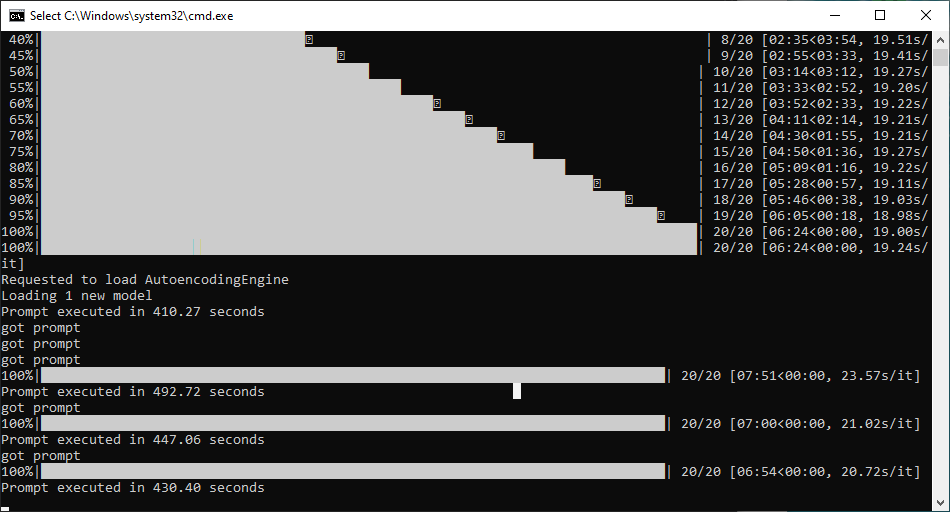
Task: Click the vertical scrollbar thumb
Action: coord(941,56)
